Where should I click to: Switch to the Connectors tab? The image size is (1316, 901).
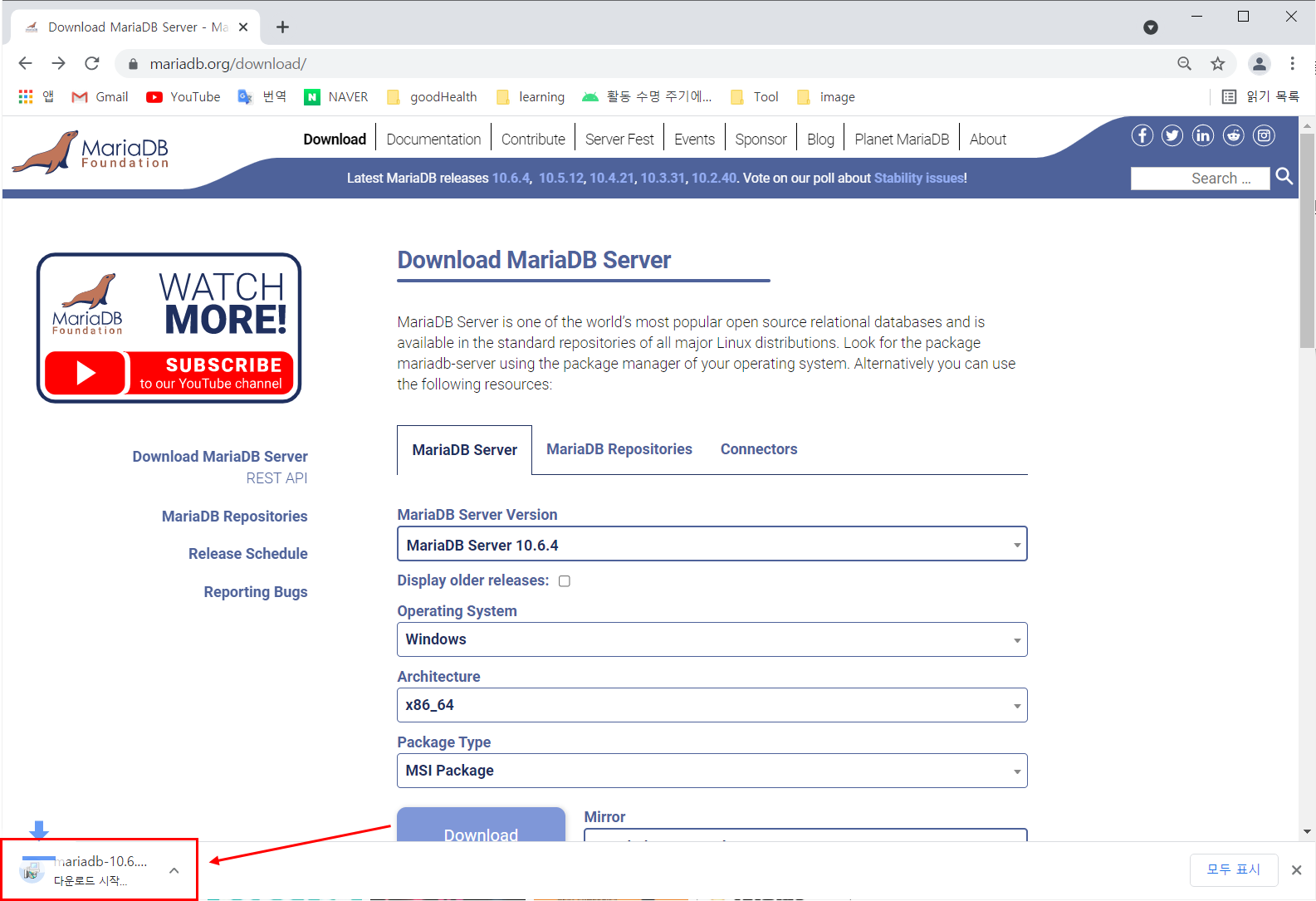[759, 449]
